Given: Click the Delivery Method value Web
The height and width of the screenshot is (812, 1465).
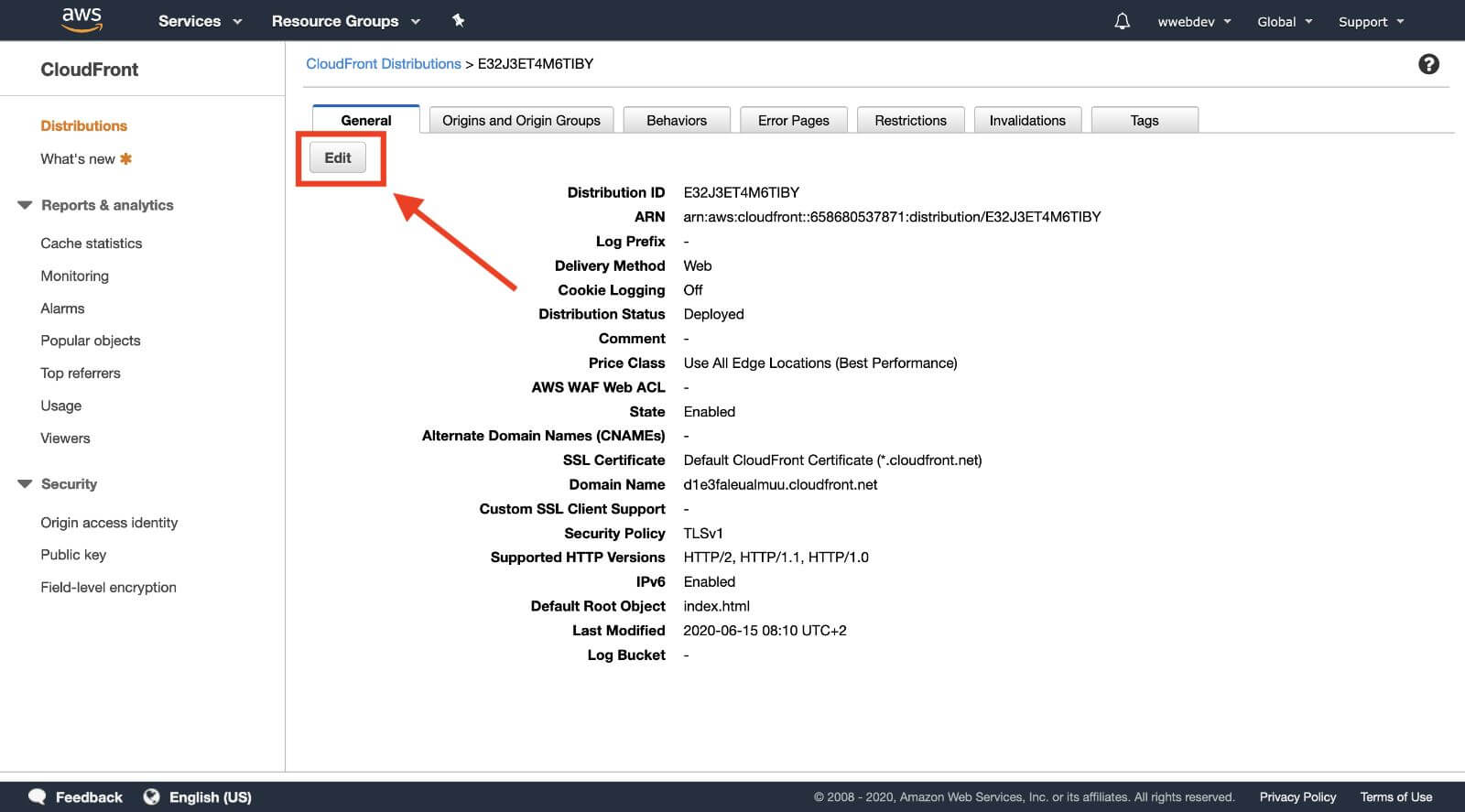Looking at the screenshot, I should click(697, 265).
